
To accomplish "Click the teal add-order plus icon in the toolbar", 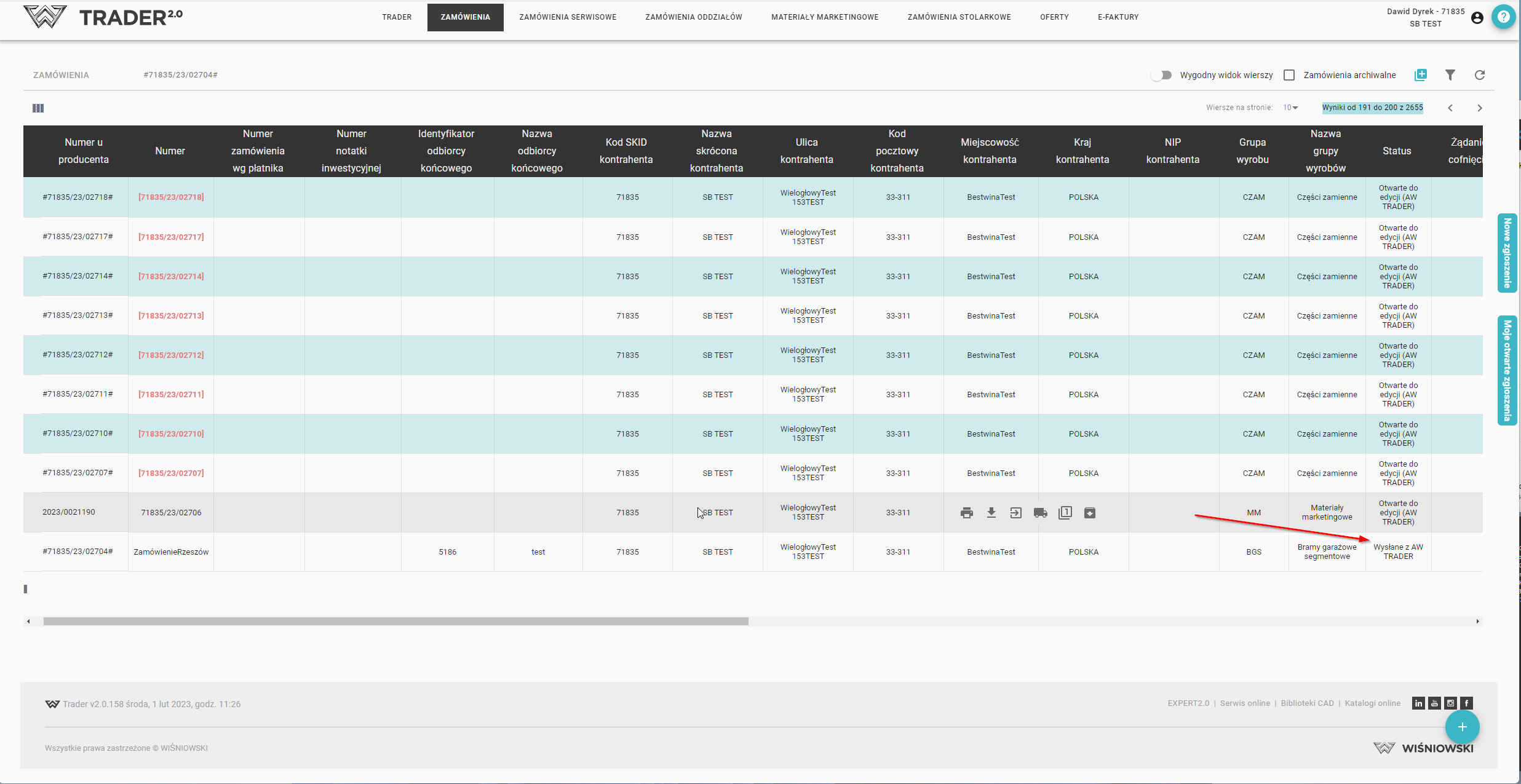I will [x=1420, y=75].
